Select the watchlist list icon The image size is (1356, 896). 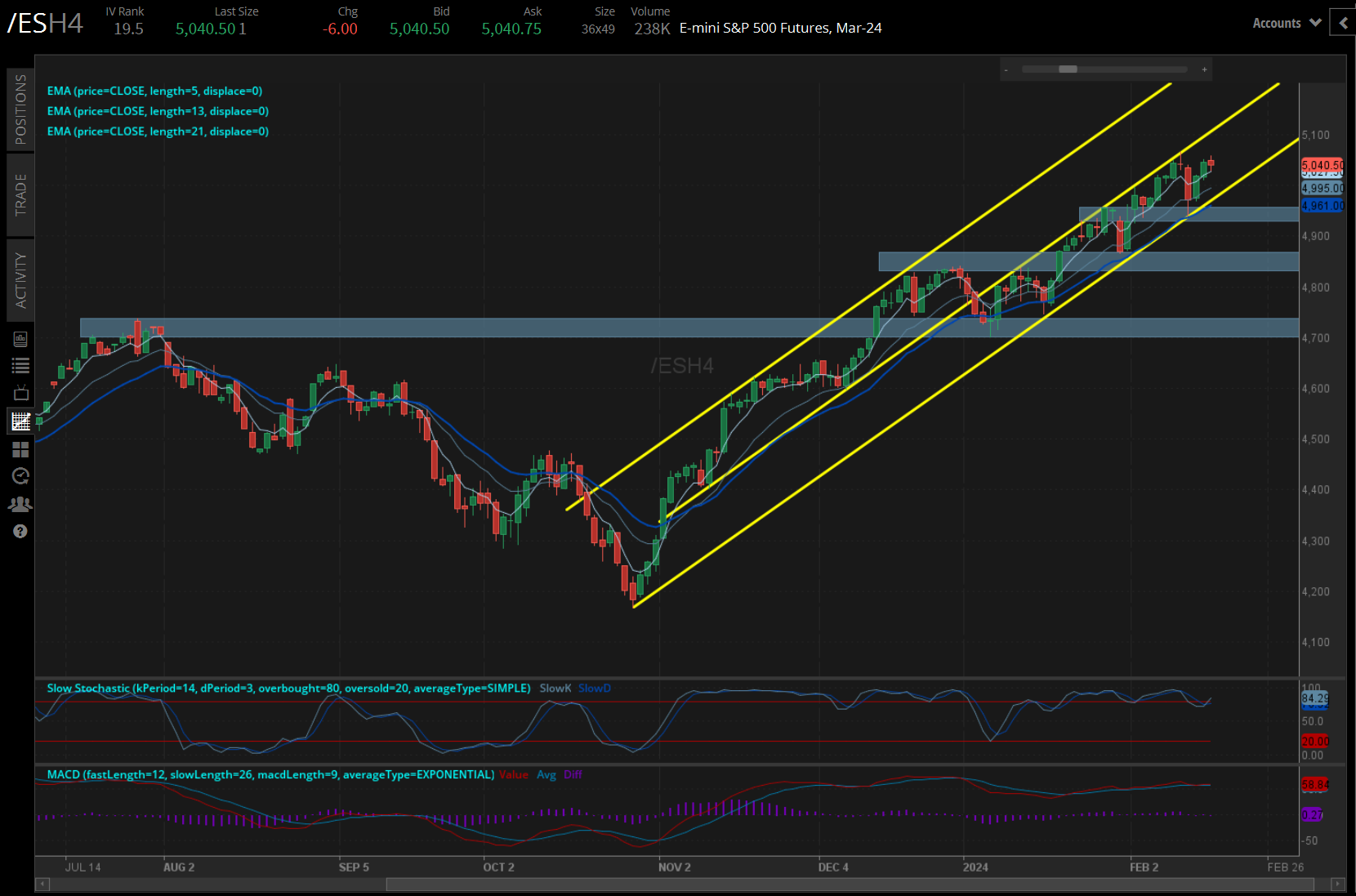20,365
